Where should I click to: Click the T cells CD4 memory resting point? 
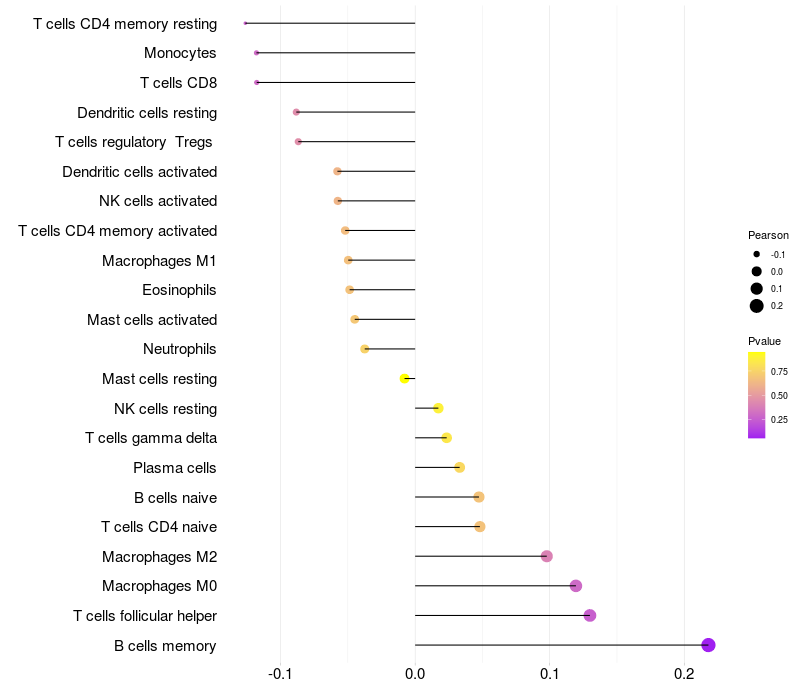(x=245, y=23)
